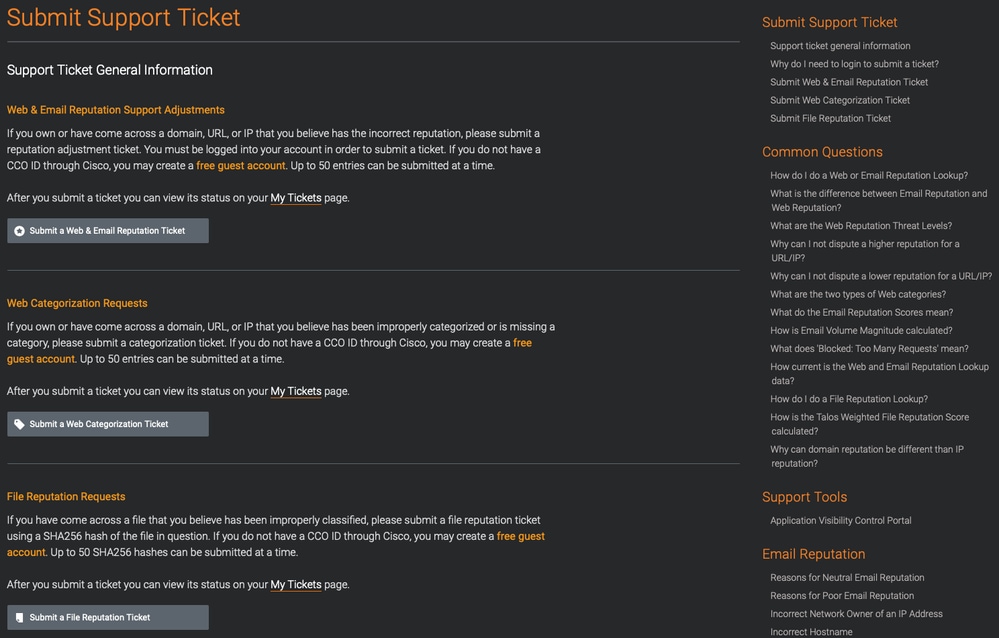
Task: Open Reasons for Neutral Email Reputation
Action: [847, 577]
